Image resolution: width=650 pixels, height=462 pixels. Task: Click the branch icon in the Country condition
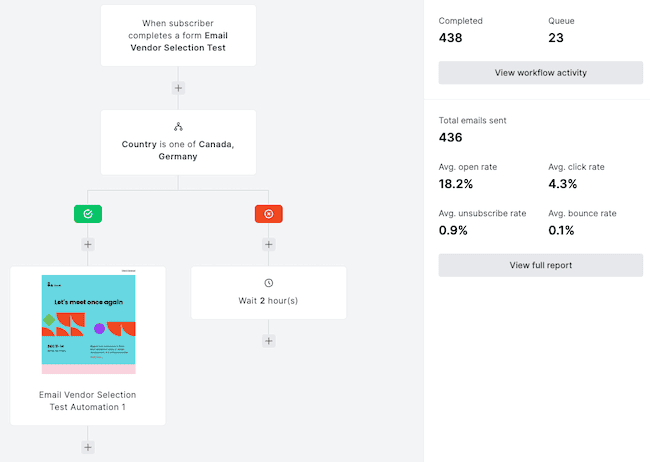178,127
